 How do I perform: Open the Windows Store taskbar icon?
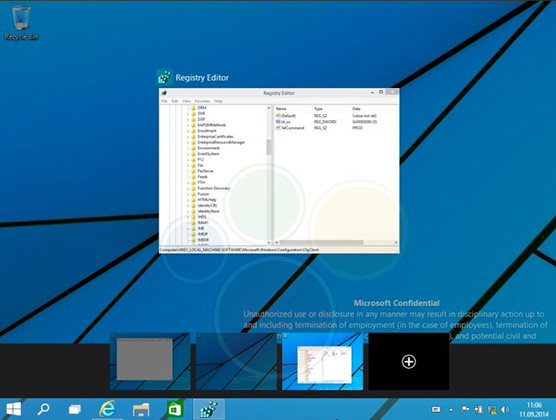[x=175, y=409]
